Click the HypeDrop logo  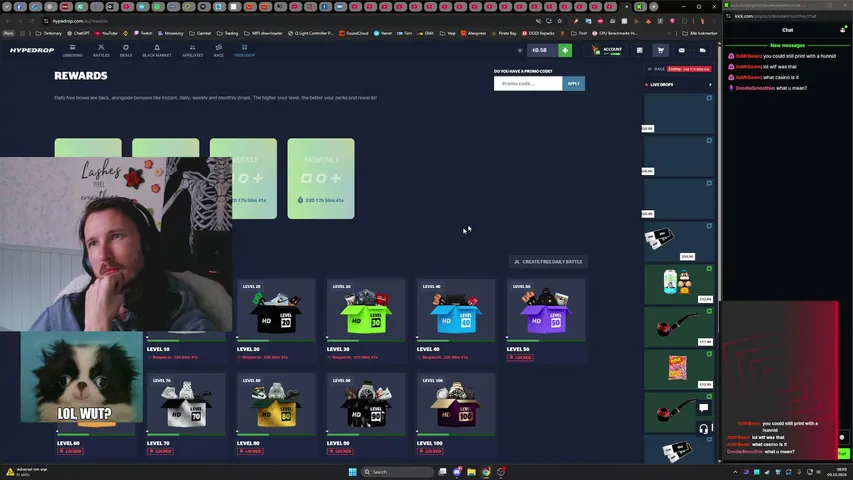point(32,50)
